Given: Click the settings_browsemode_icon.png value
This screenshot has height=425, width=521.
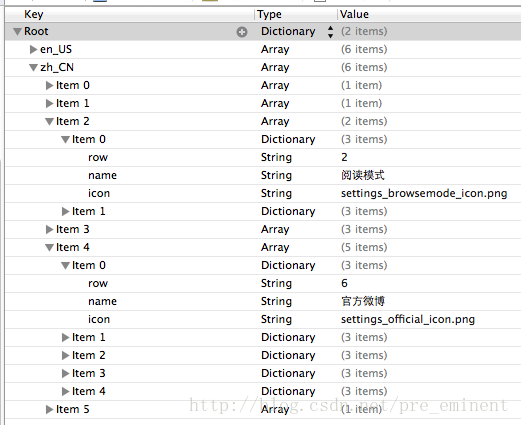Looking at the screenshot, I should (x=424, y=194).
